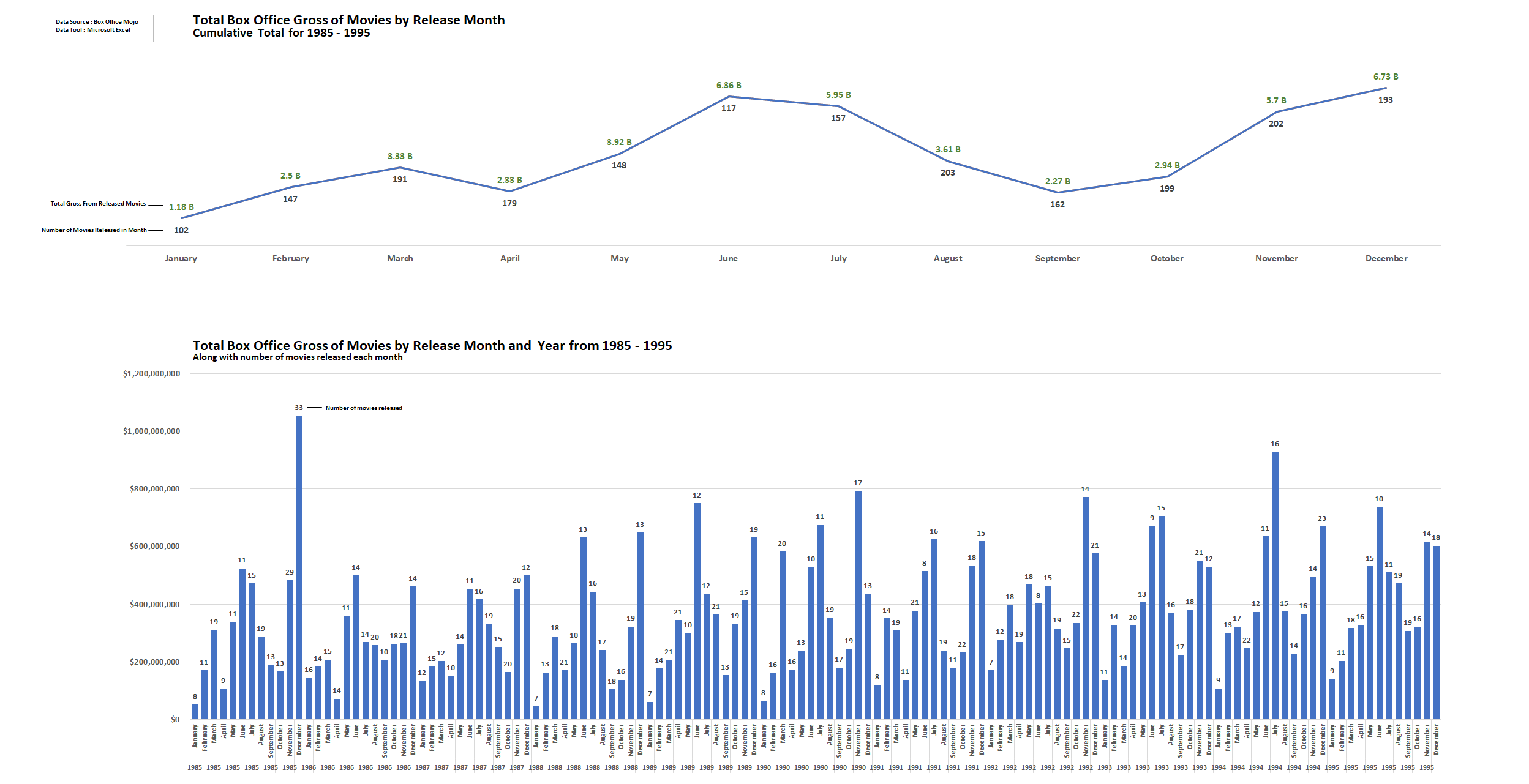Click the August axis label in line chart
1529x784 pixels.
[x=948, y=259]
